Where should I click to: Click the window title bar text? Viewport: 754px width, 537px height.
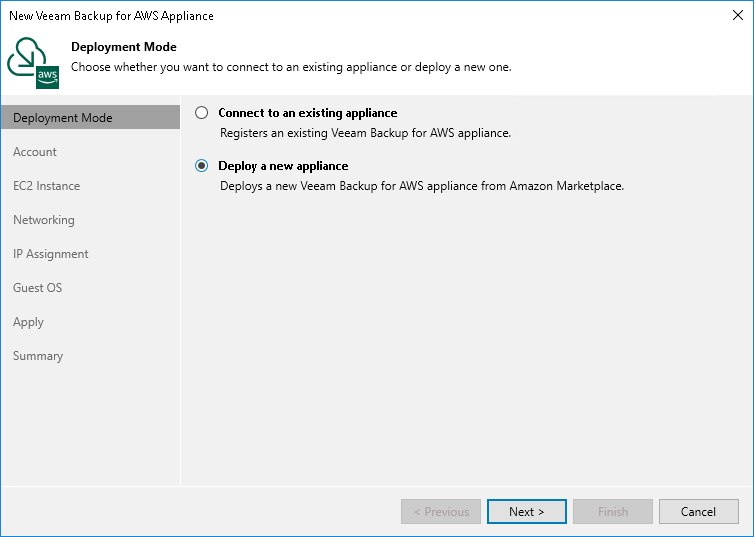click(x=111, y=16)
